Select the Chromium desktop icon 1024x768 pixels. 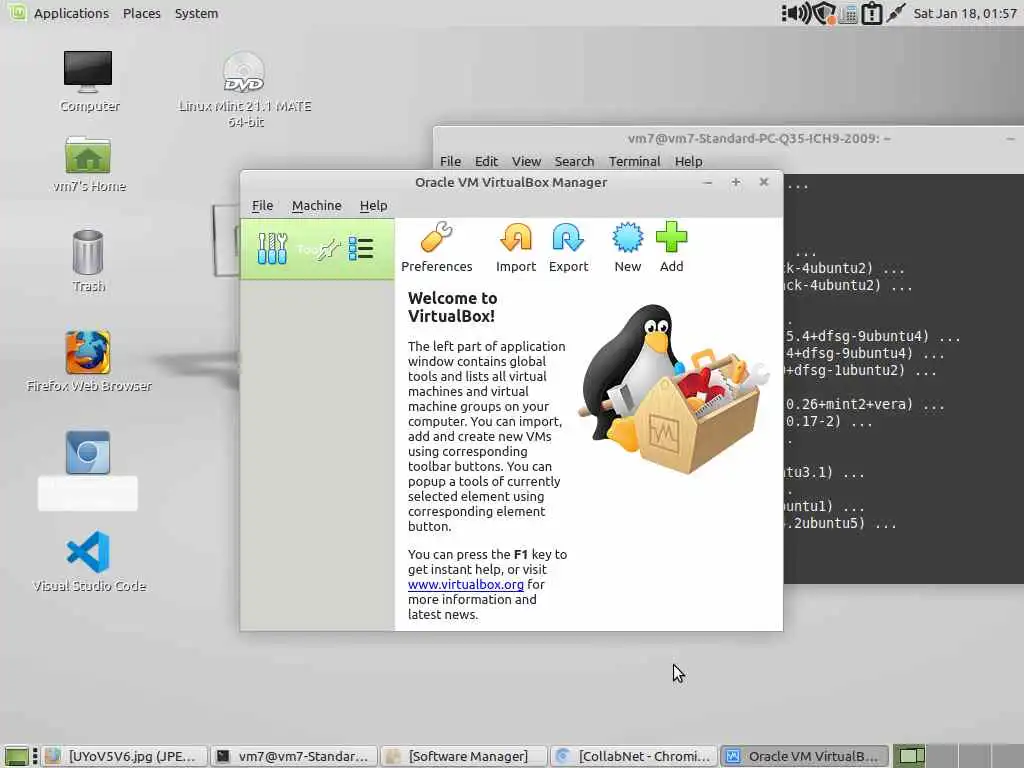point(88,470)
